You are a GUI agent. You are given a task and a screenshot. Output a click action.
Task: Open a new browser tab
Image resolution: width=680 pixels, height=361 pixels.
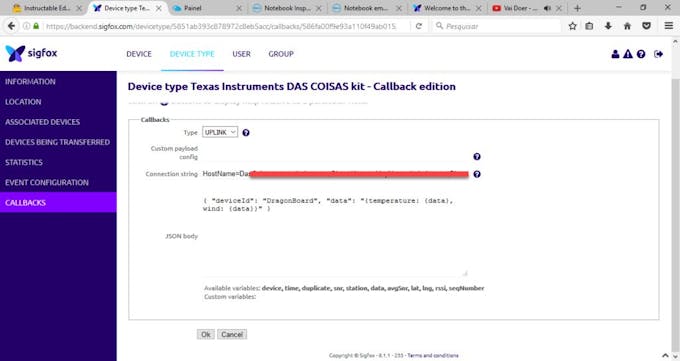577,8
